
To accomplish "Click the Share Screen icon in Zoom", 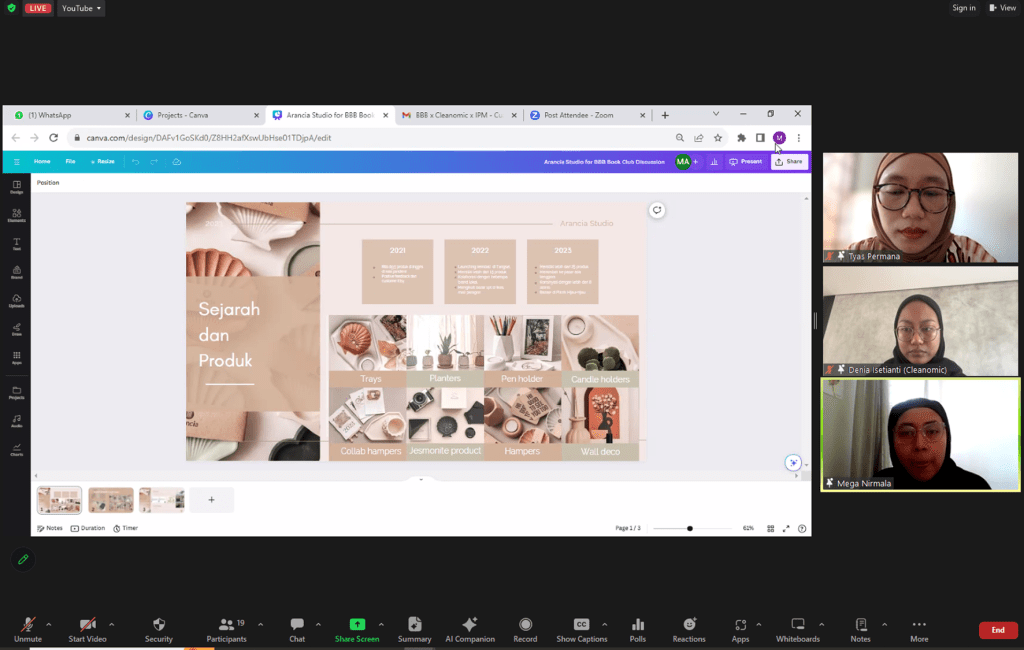I will coord(357,624).
